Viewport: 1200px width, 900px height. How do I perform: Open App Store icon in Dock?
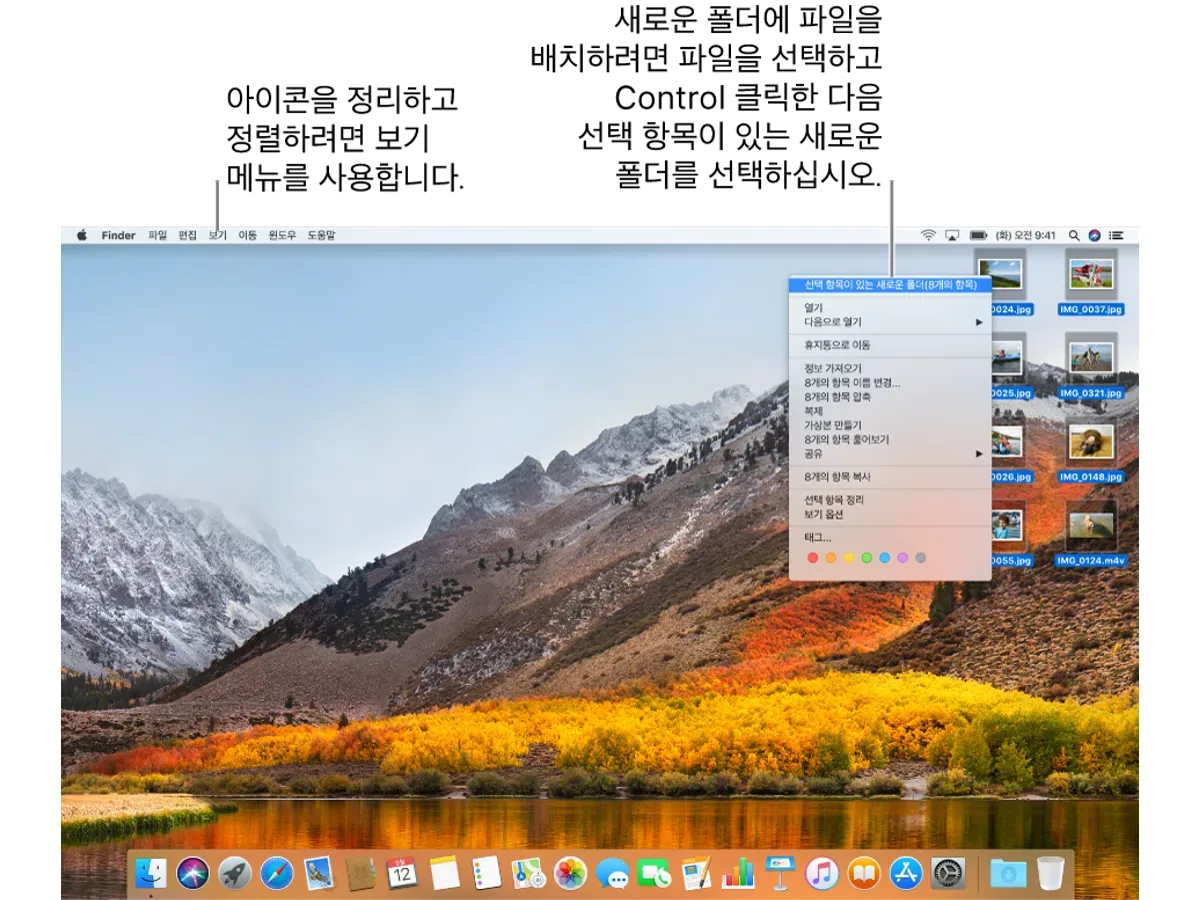coord(906,873)
